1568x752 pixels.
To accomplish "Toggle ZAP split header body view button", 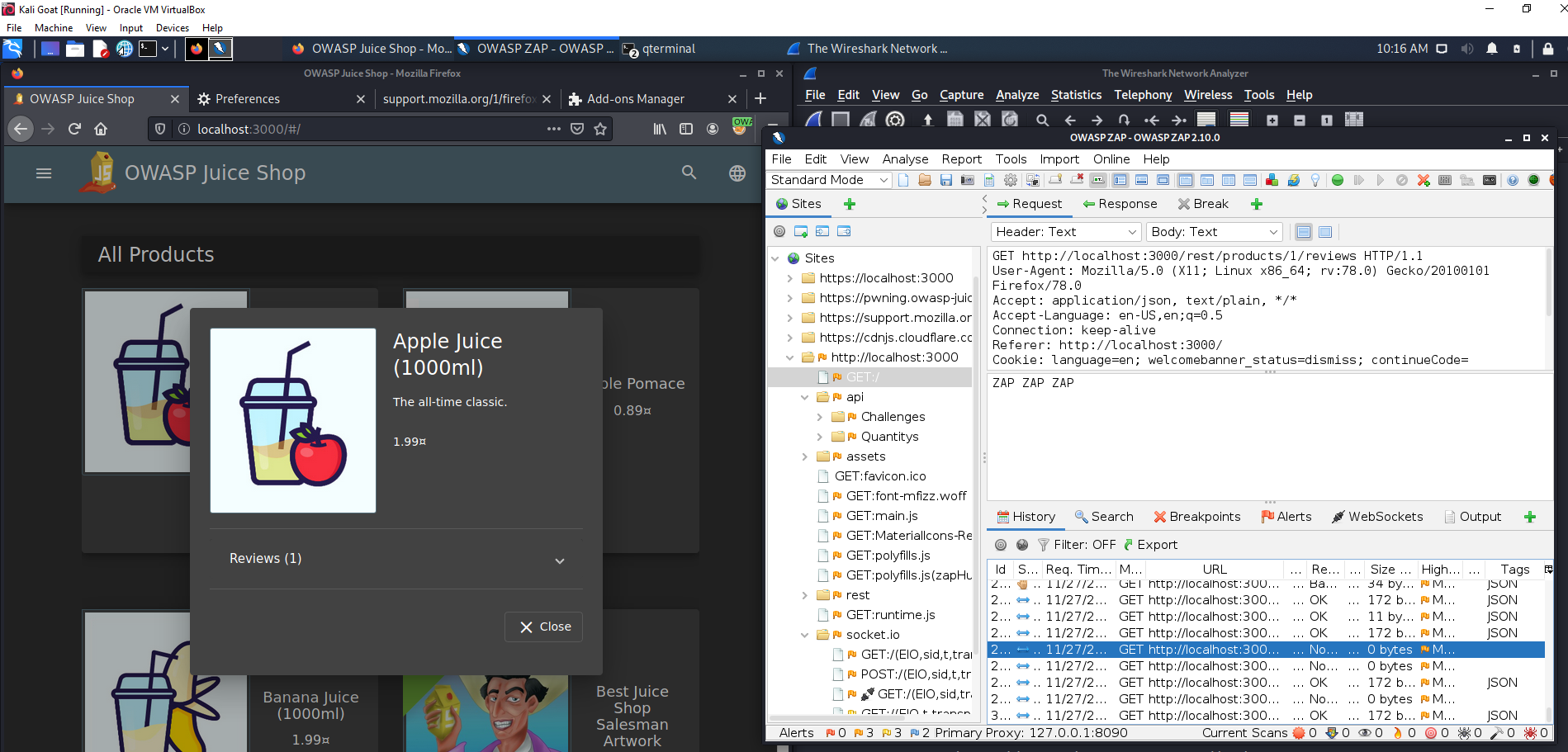I will pos(1304,232).
